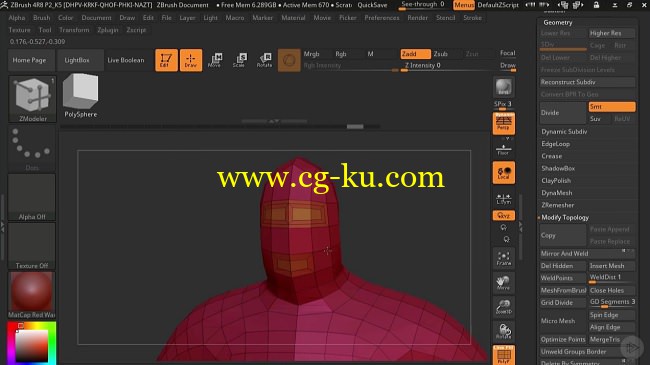Expand the ShadowBox section
The height and width of the screenshot is (365, 650).
pos(558,168)
